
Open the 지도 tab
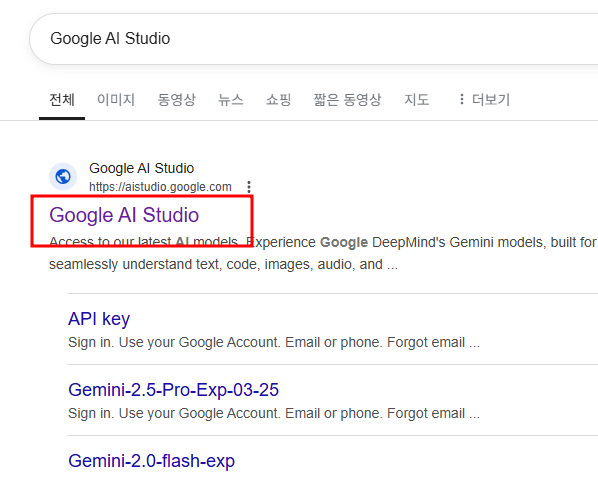click(x=416, y=100)
